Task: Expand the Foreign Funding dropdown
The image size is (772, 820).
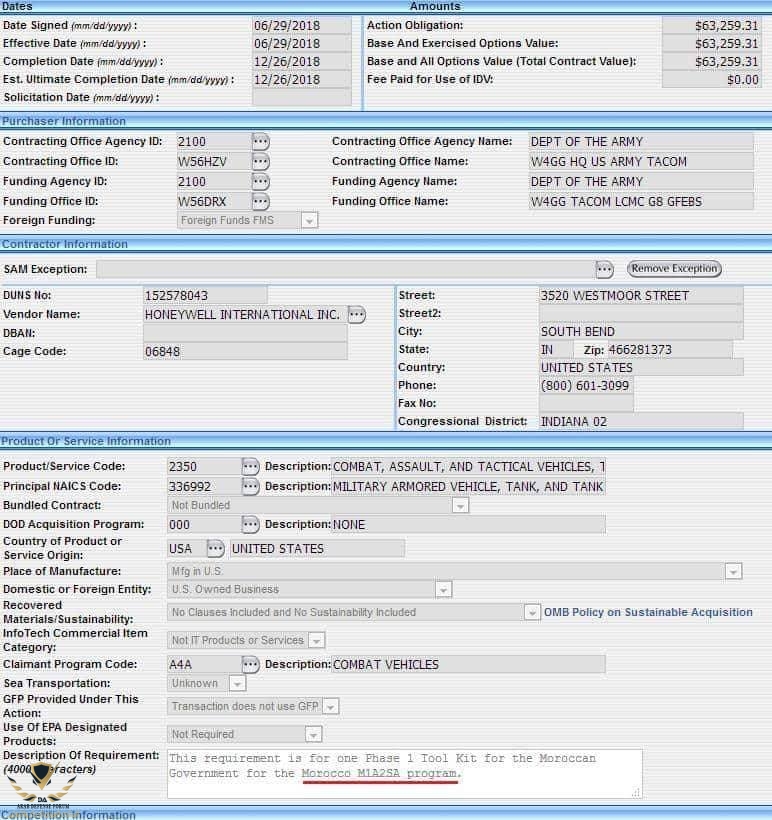Action: tap(309, 220)
